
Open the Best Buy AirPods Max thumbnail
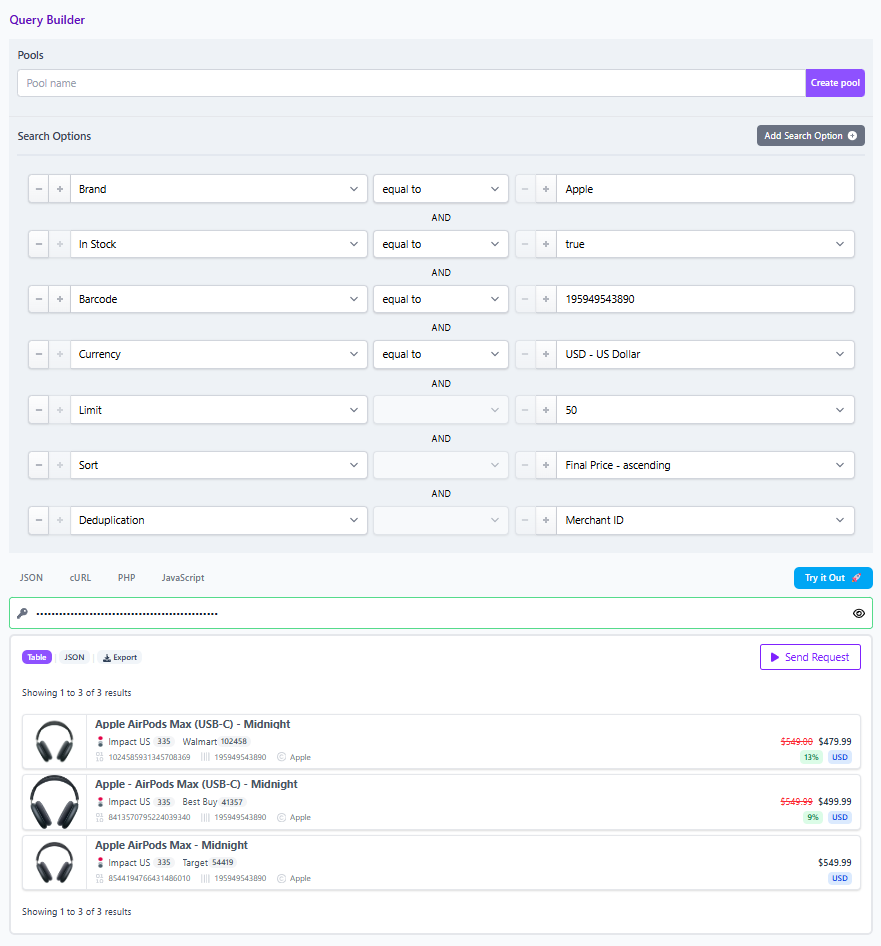55,802
